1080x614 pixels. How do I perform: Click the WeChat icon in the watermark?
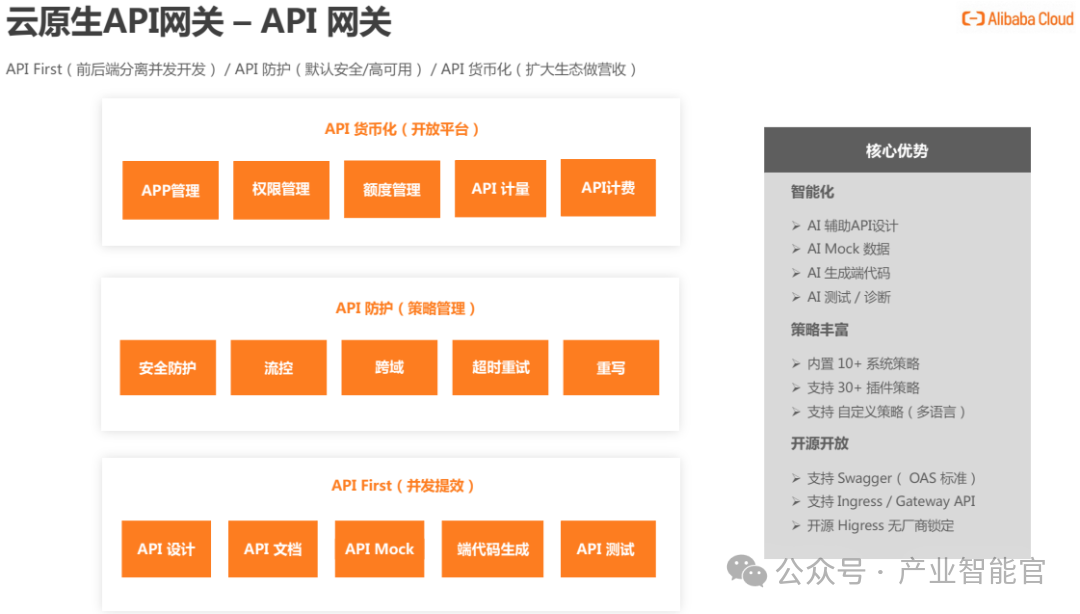click(747, 571)
